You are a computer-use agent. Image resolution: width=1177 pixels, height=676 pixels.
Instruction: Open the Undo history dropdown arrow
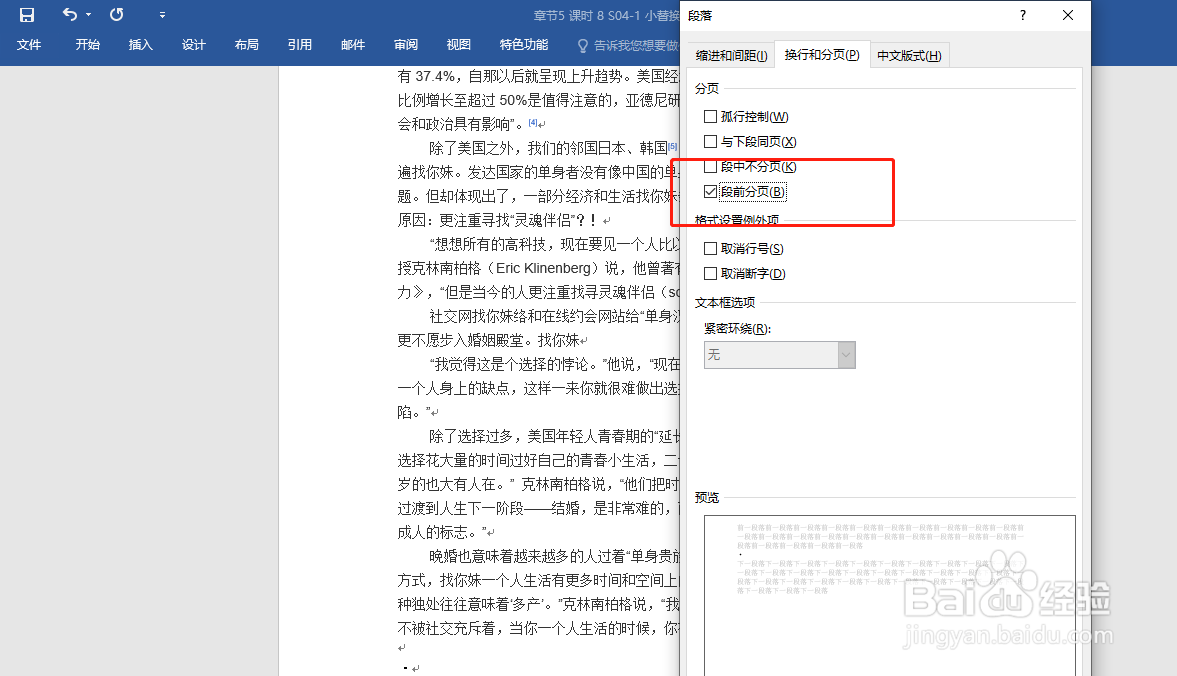(89, 15)
